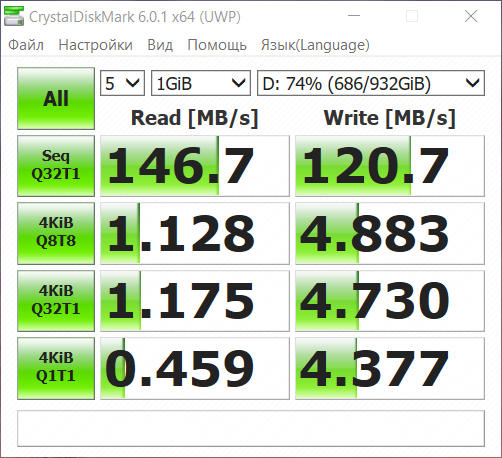Click the Seq read result 146.7
The width and height of the screenshot is (502, 458).
195,166
